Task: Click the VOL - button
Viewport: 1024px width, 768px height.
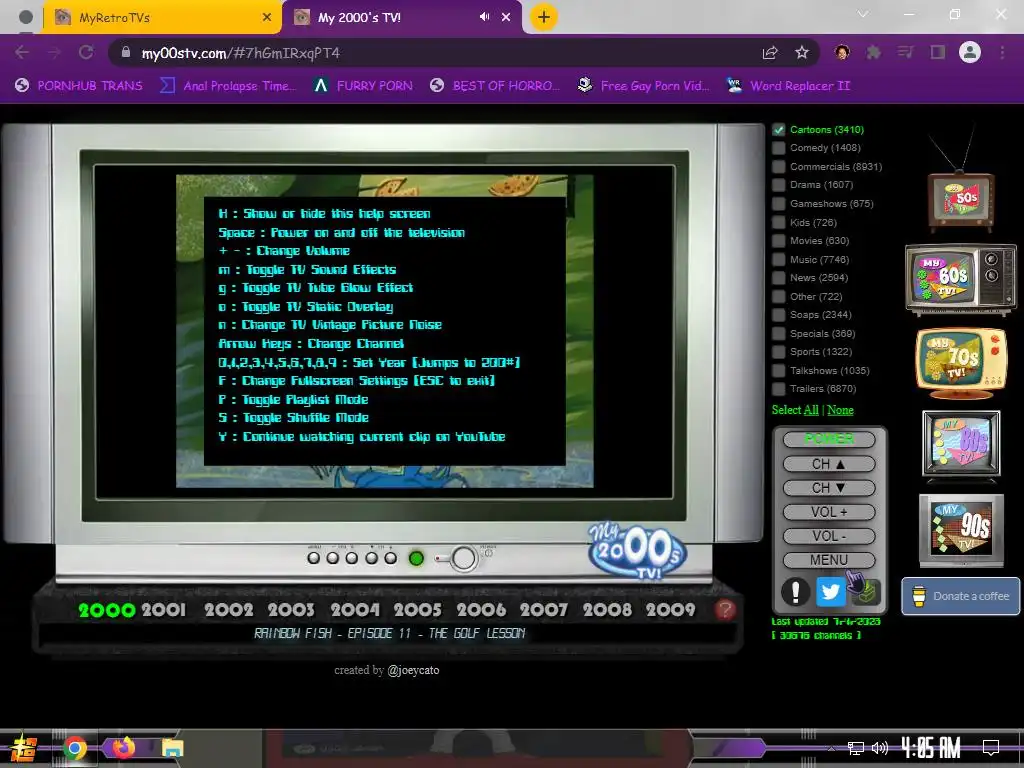Action: [x=829, y=536]
